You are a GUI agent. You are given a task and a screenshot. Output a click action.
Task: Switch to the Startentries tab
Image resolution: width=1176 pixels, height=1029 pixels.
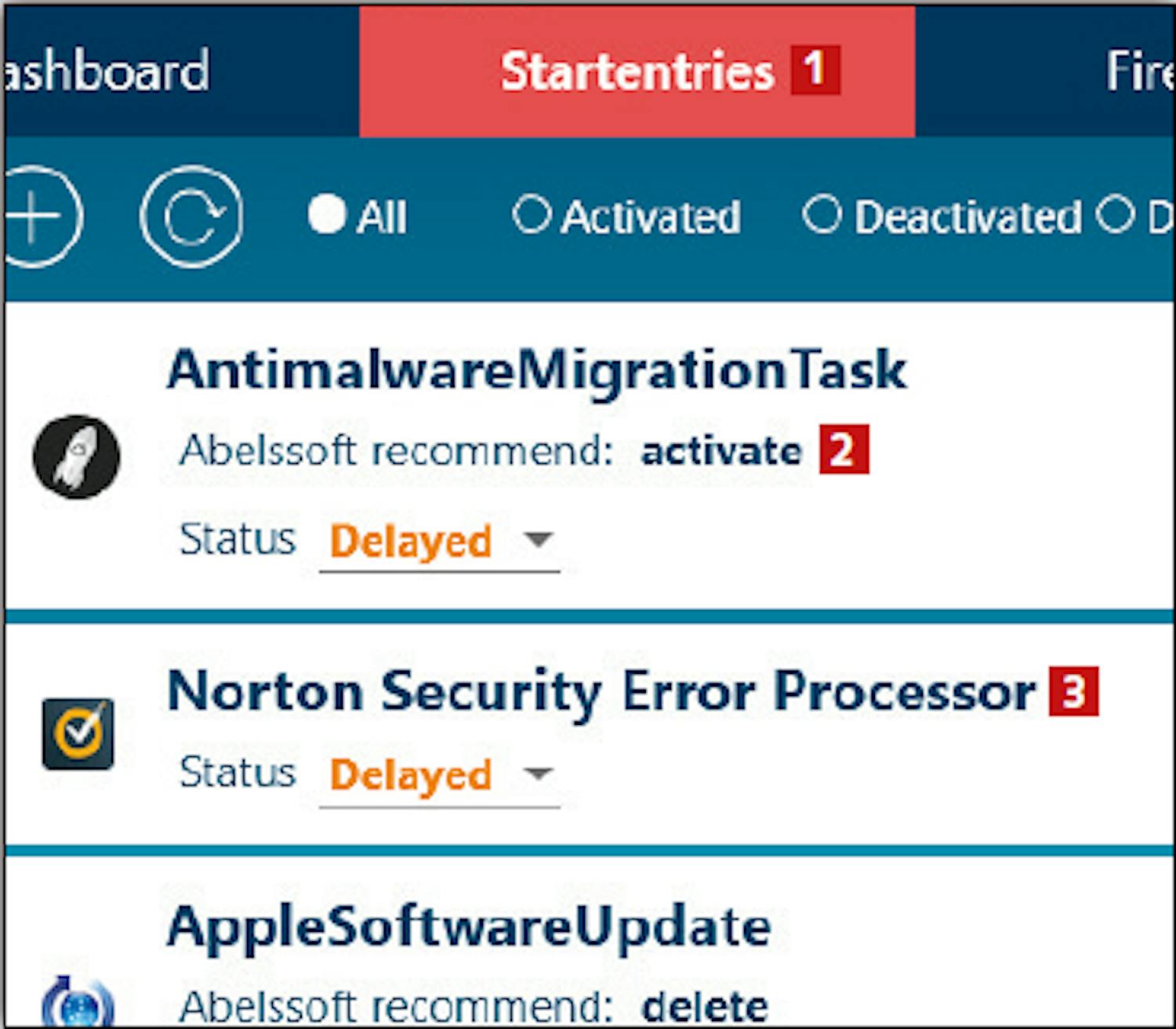pyautogui.click(x=637, y=71)
